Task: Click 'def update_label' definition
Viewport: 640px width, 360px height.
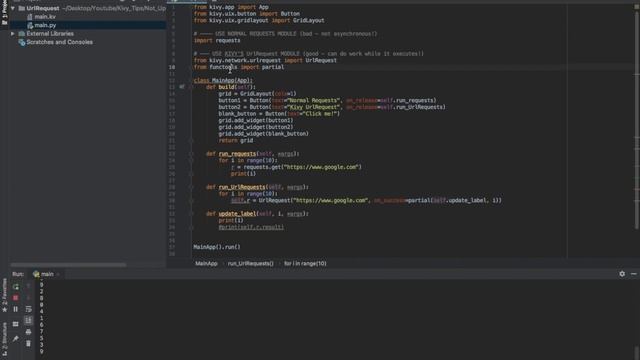Action: point(257,214)
